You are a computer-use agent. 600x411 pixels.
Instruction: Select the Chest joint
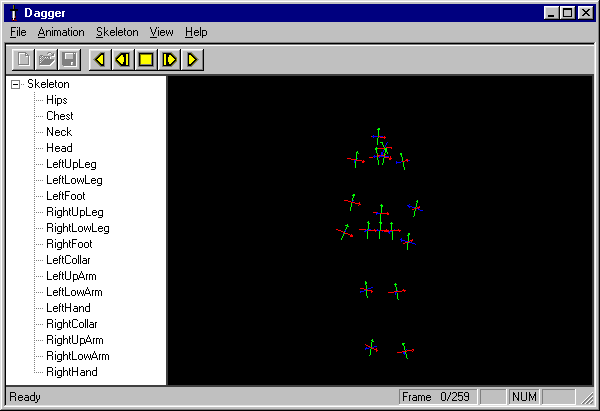tap(60, 116)
